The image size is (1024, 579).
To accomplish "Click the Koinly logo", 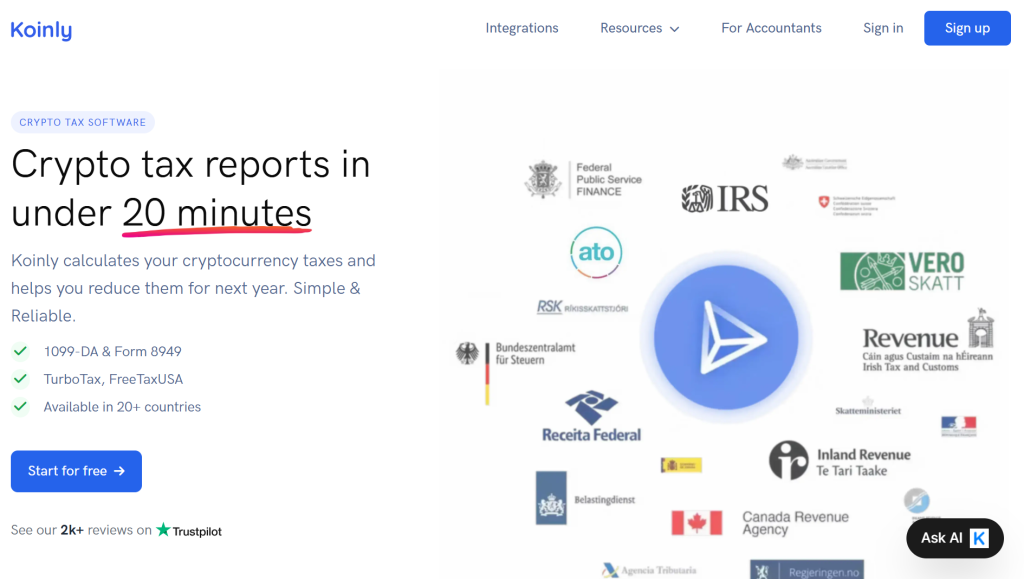I will pyautogui.click(x=41, y=30).
